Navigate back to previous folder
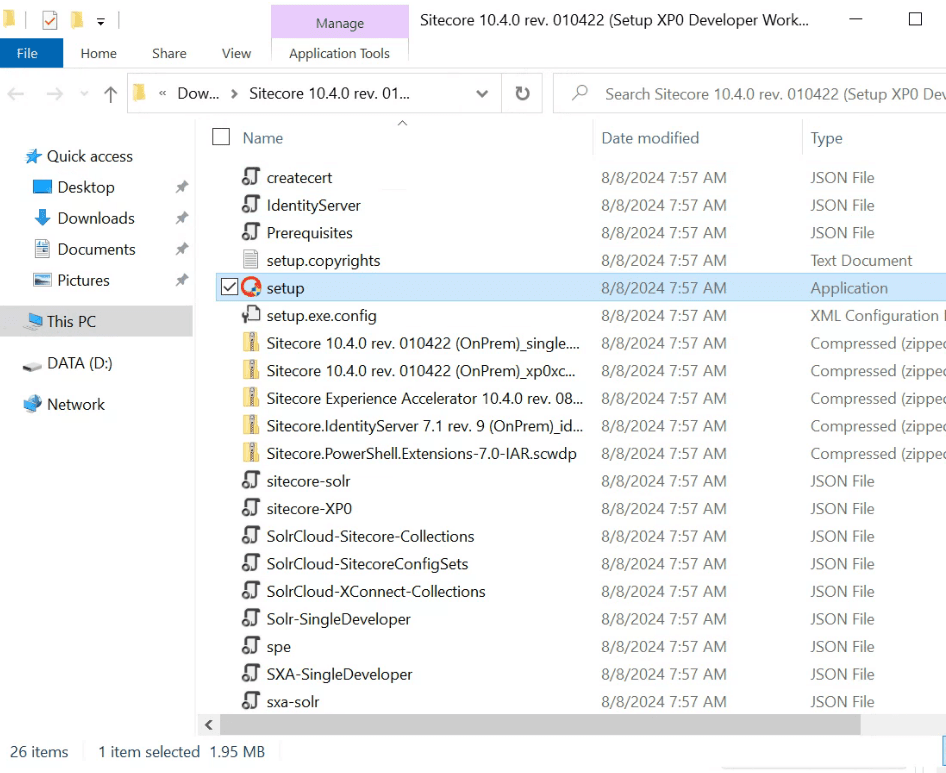The image size is (946, 773). pyautogui.click(x=16, y=94)
